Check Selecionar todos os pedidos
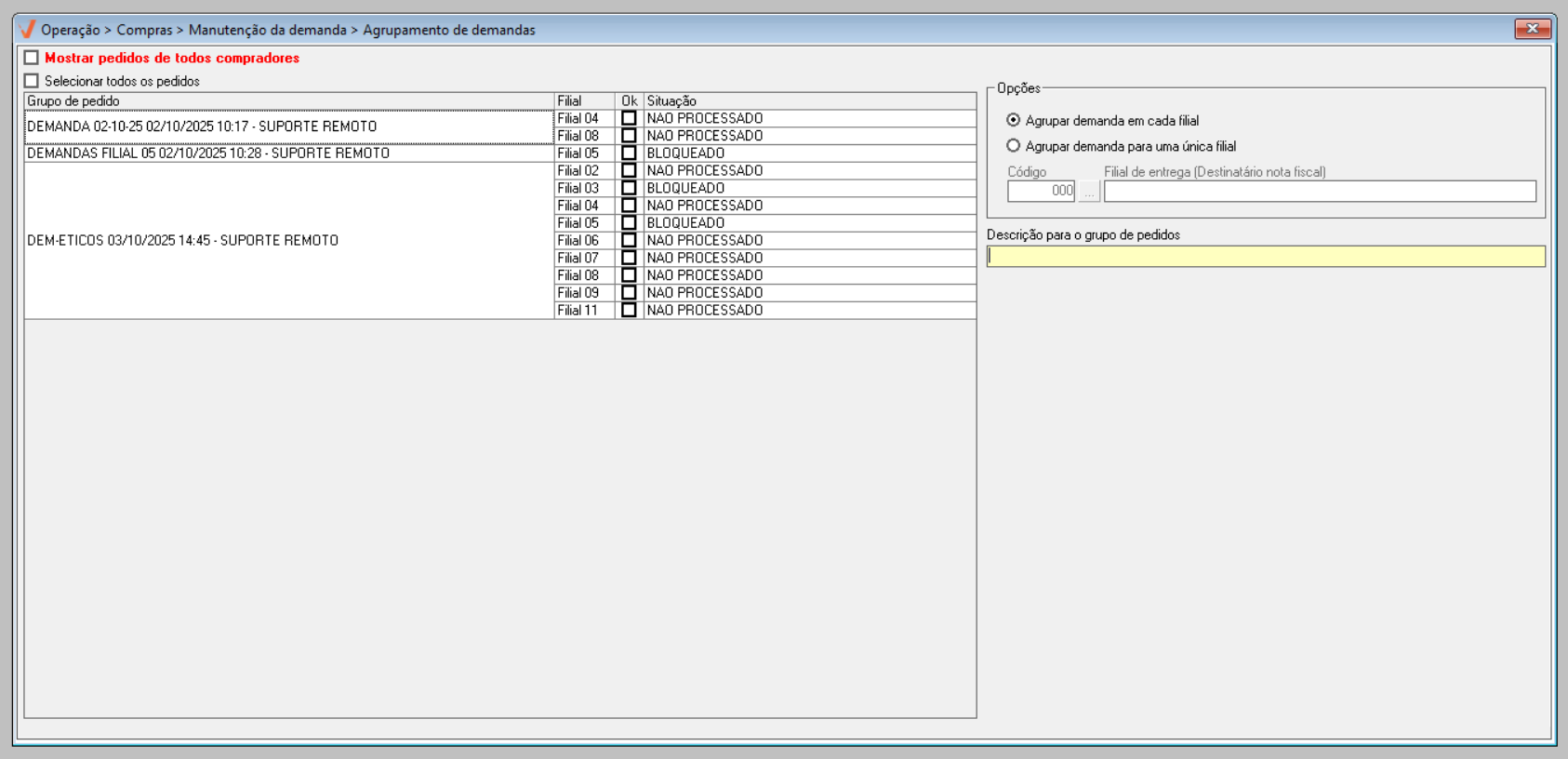The height and width of the screenshot is (759, 1568). pyautogui.click(x=32, y=81)
